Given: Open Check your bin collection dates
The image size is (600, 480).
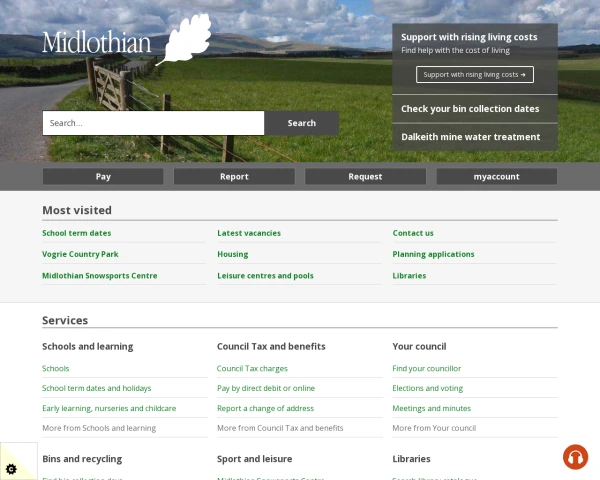Looking at the screenshot, I should pos(470,109).
